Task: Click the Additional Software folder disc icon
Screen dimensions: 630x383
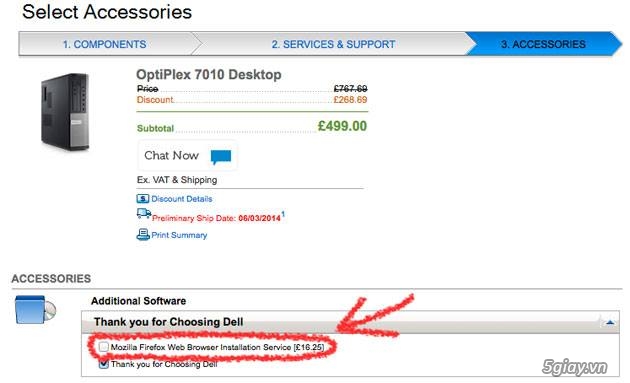Action: [35, 310]
